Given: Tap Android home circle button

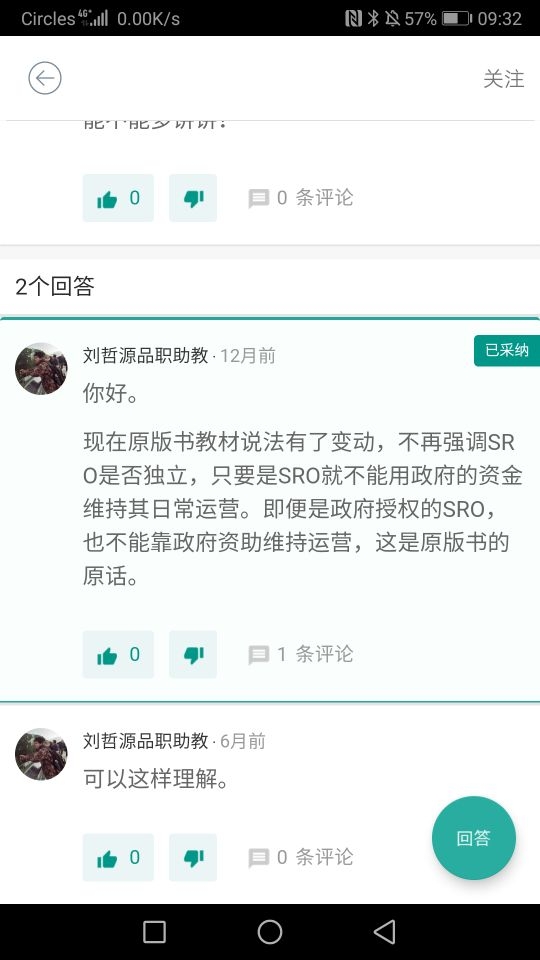Looking at the screenshot, I should (x=270, y=932).
